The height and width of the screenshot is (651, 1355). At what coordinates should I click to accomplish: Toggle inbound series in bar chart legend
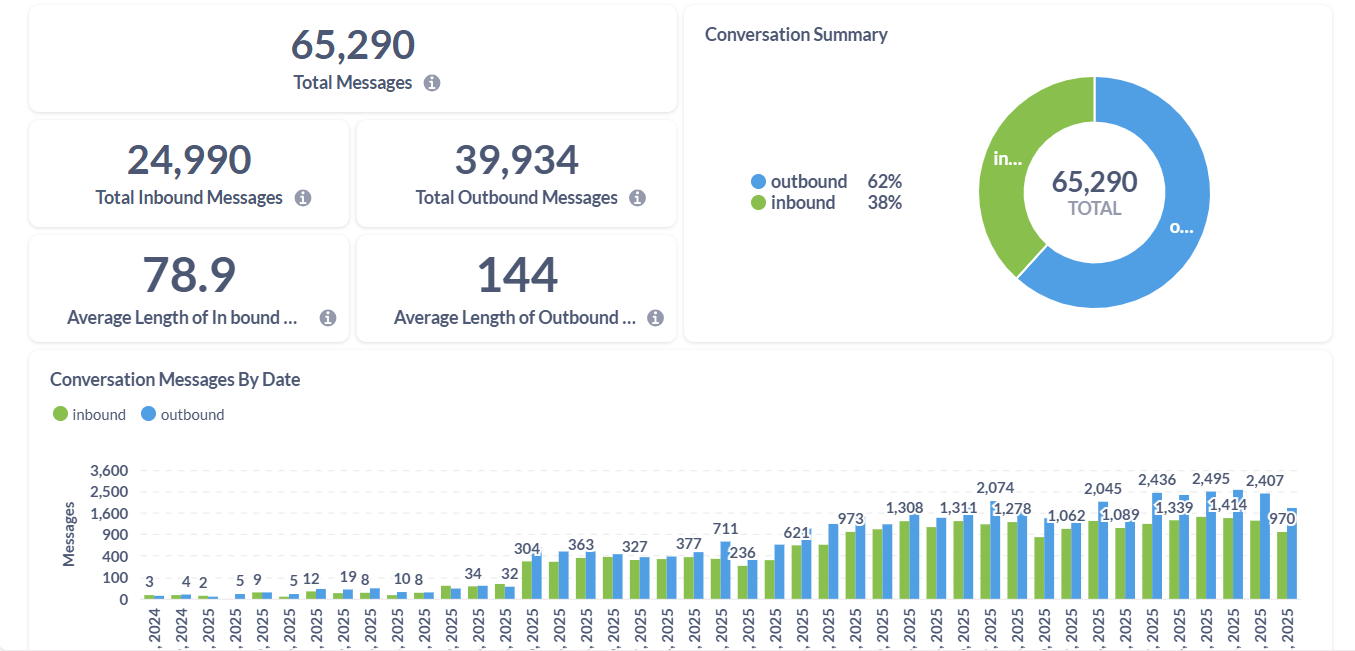[90, 414]
